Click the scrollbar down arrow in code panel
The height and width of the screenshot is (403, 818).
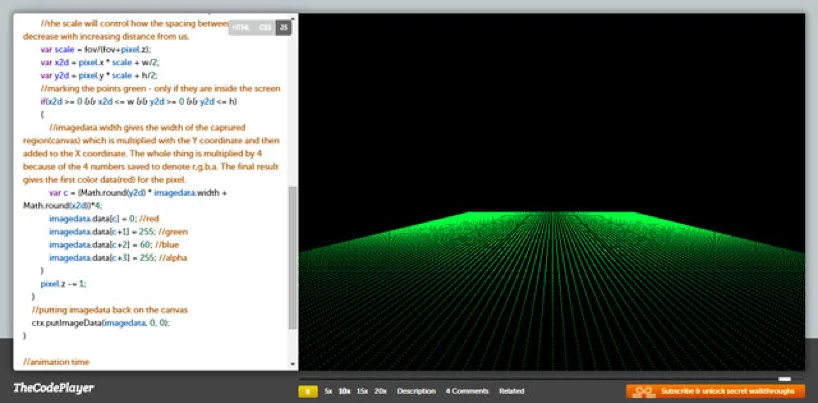(x=292, y=365)
